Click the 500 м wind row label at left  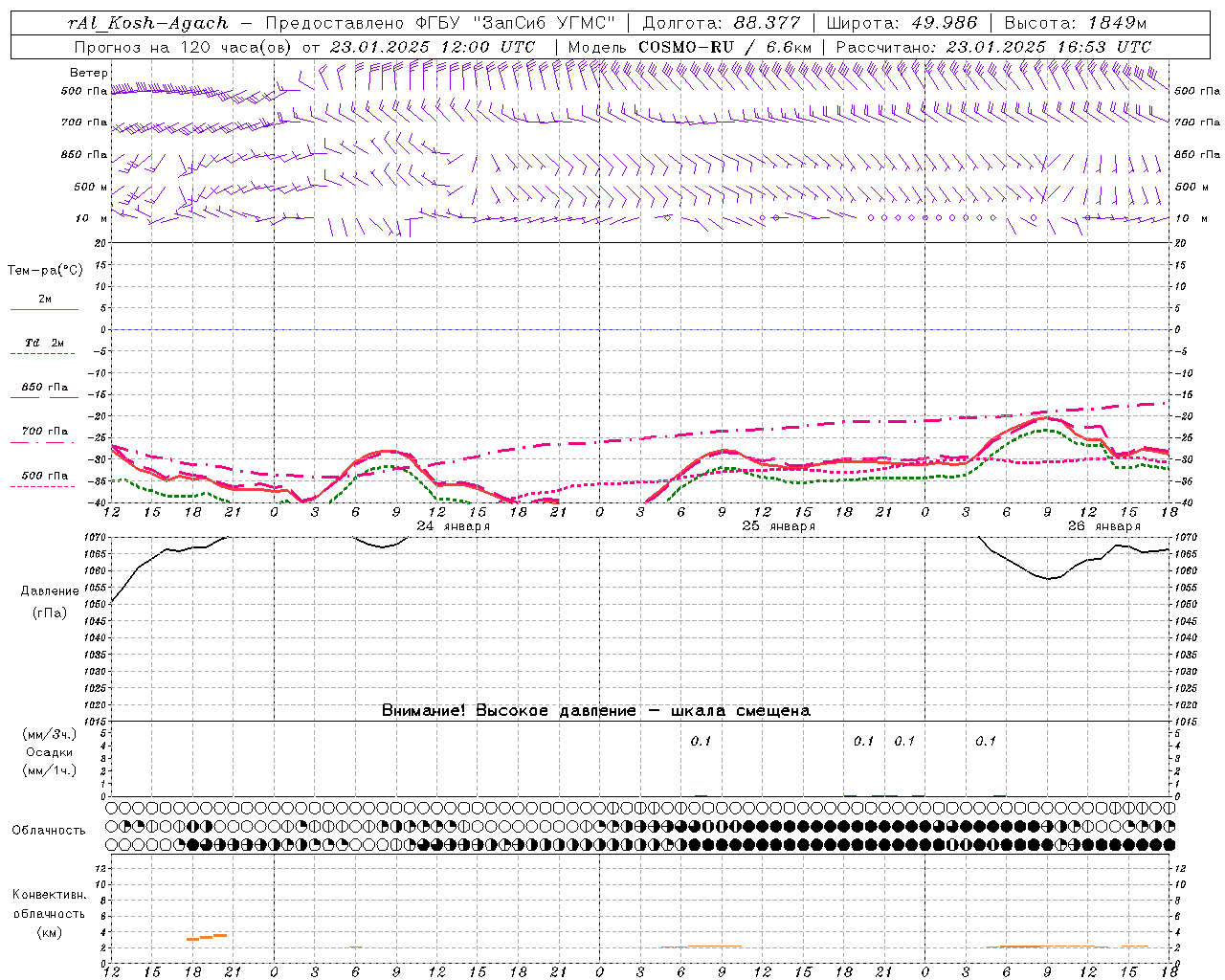[91, 187]
